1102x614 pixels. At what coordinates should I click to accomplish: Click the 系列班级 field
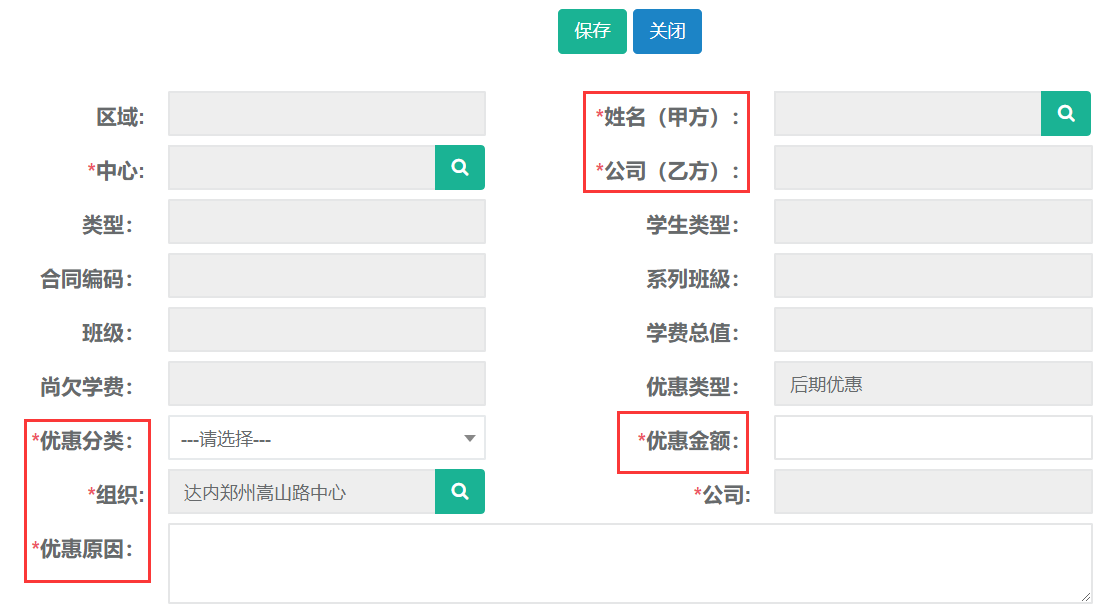click(932, 276)
